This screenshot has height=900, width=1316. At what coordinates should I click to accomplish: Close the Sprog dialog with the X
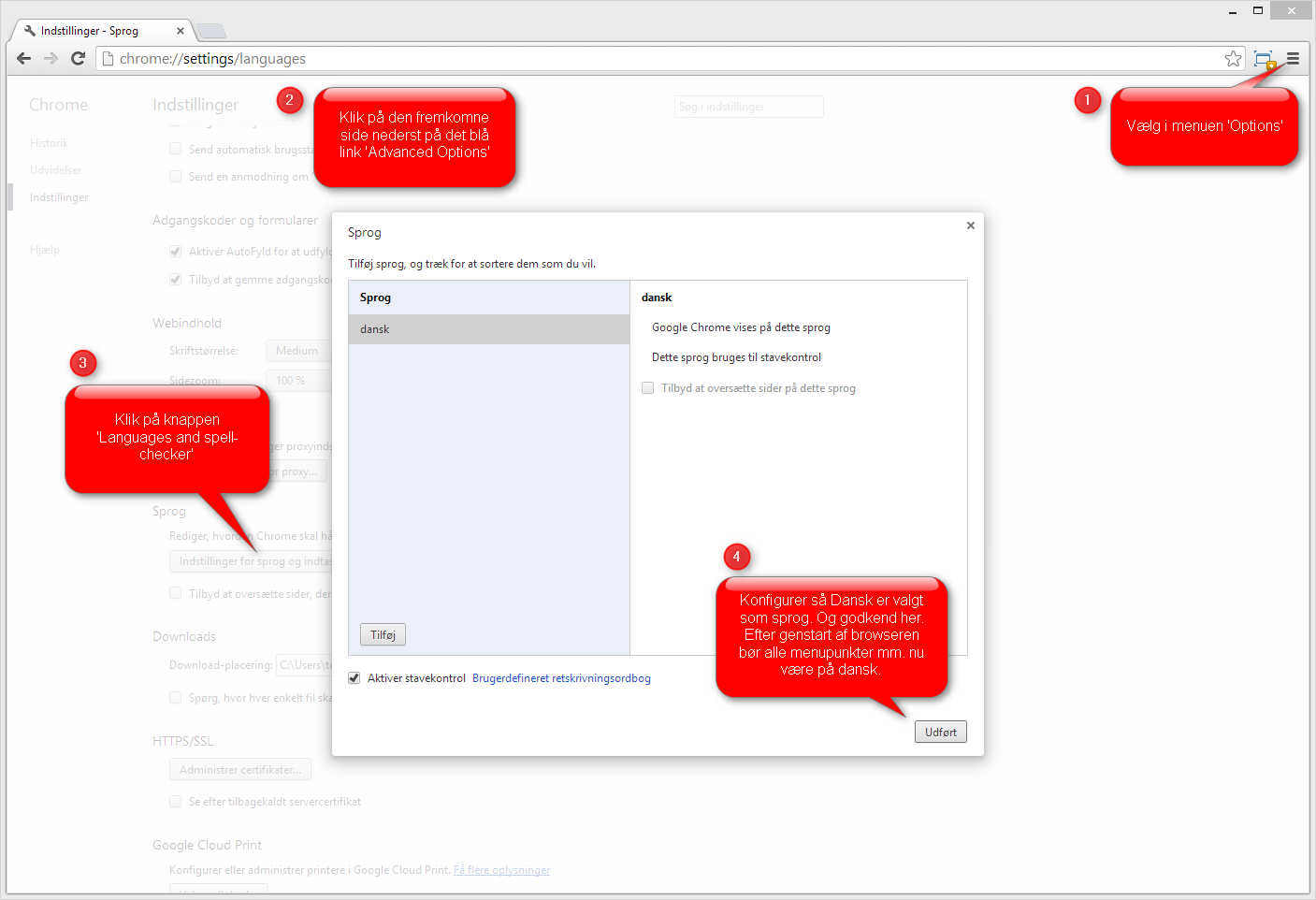tap(970, 225)
